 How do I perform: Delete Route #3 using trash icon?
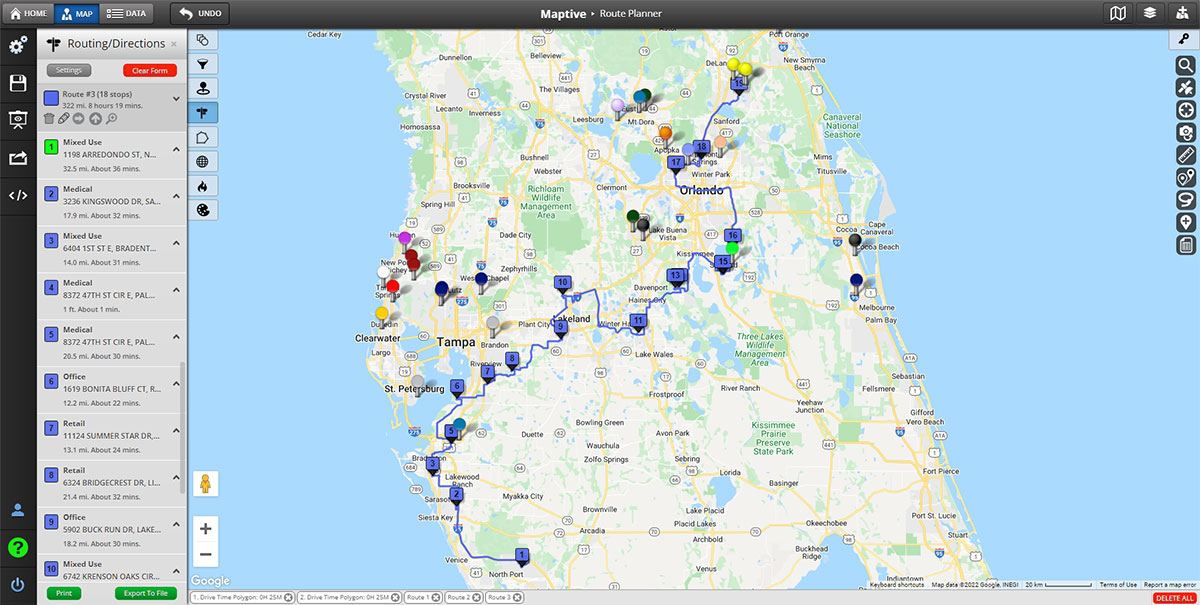(x=48, y=118)
